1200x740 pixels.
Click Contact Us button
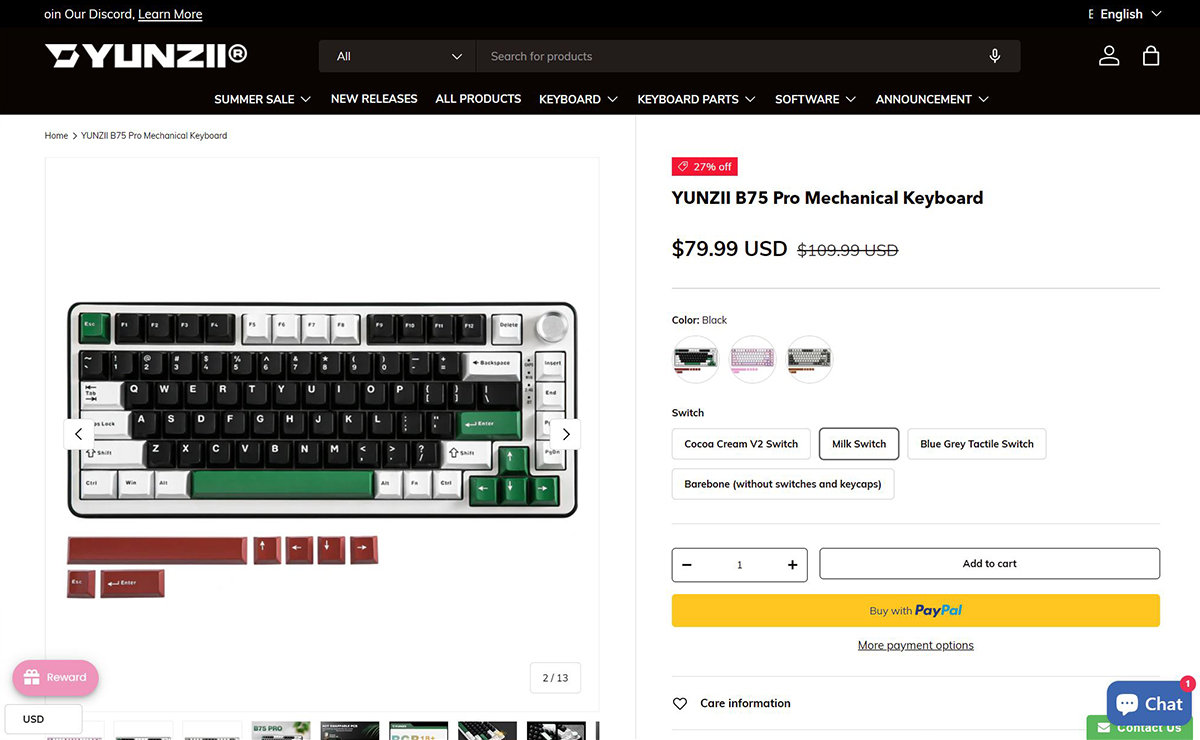pyautogui.click(x=1140, y=727)
